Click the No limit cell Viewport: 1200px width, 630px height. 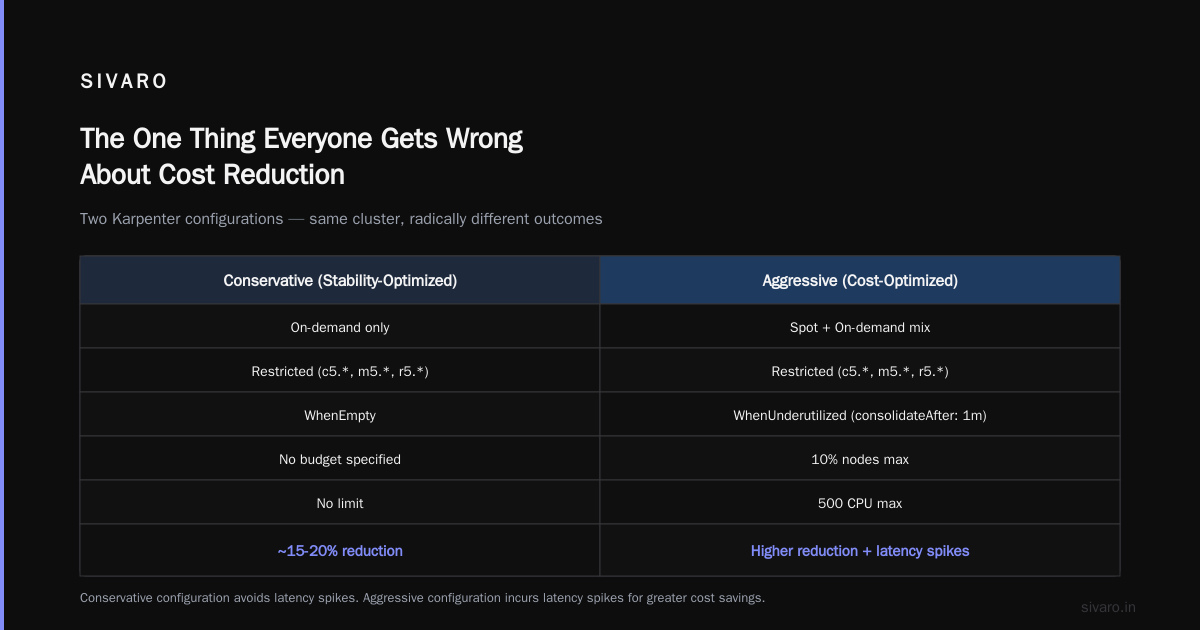tap(340, 503)
